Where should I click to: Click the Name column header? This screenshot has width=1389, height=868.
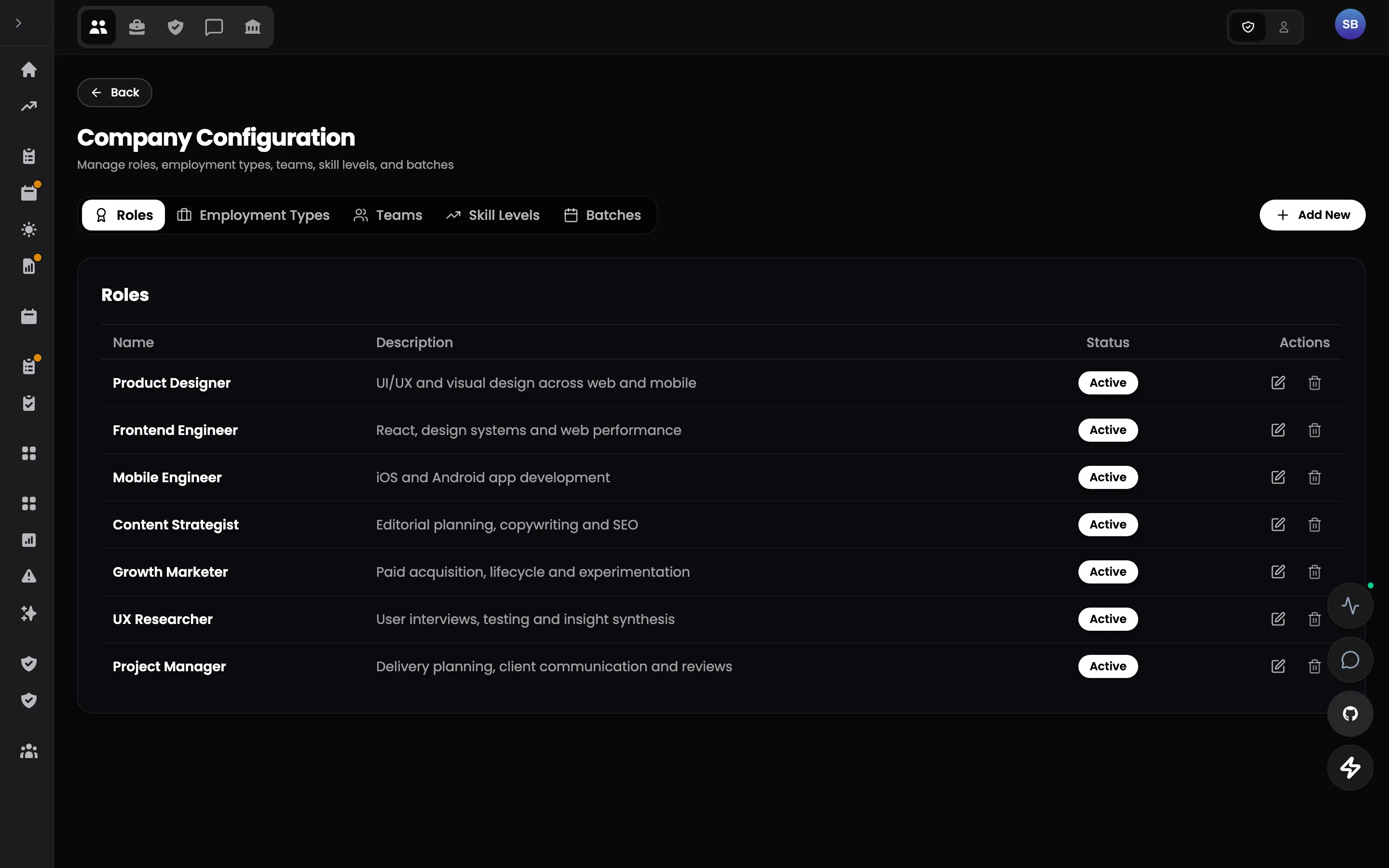point(133,343)
